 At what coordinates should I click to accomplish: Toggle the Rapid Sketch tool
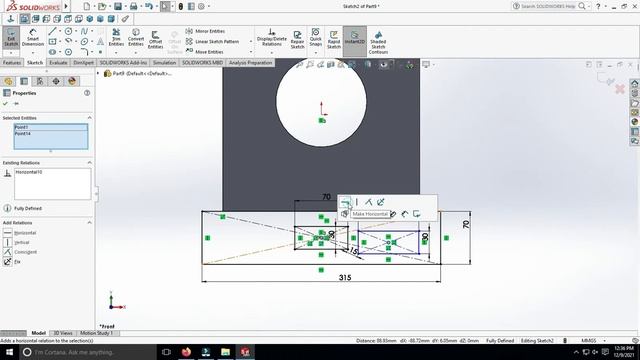pos(333,40)
